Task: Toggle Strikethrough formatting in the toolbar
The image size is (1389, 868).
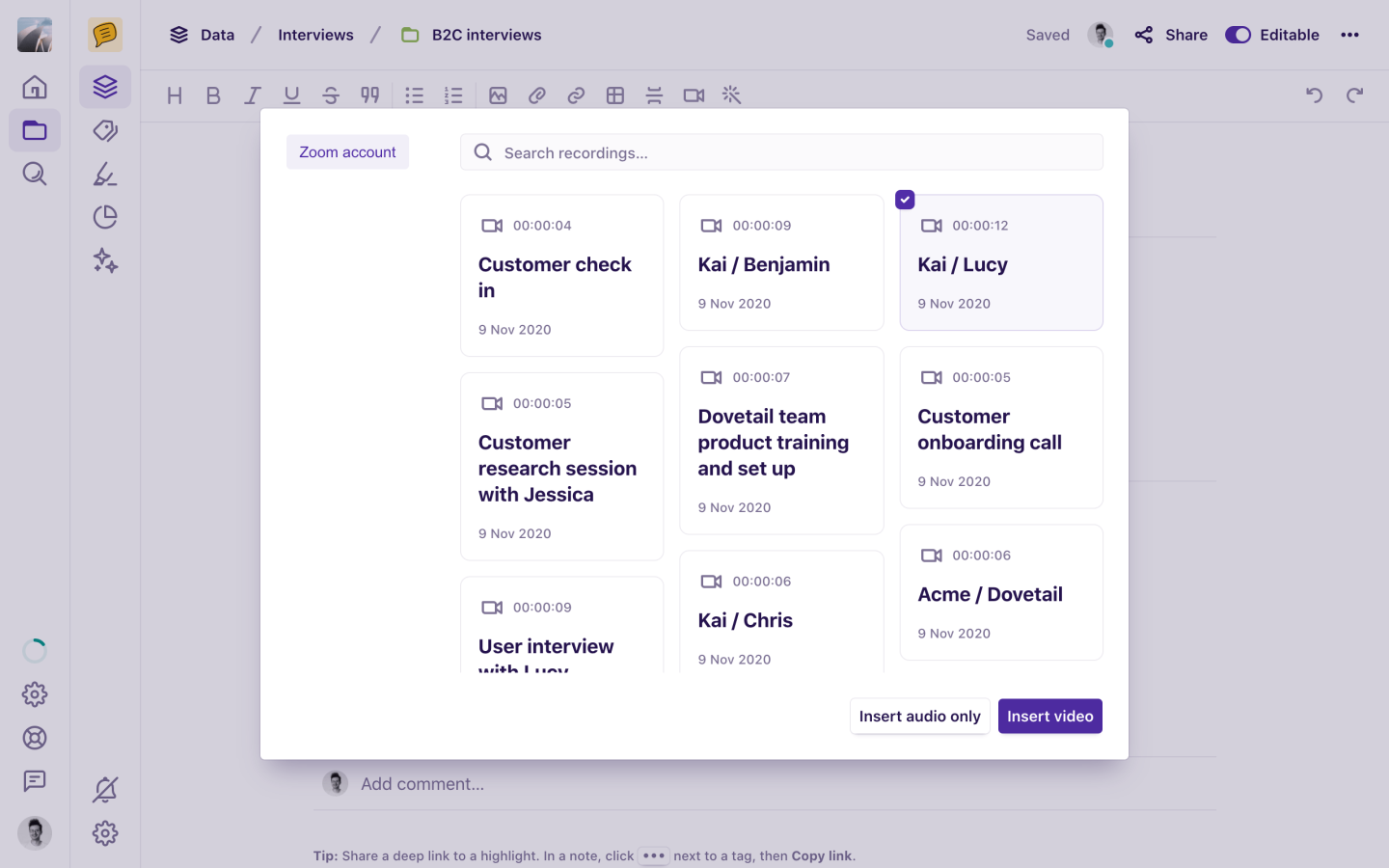Action: (x=331, y=95)
